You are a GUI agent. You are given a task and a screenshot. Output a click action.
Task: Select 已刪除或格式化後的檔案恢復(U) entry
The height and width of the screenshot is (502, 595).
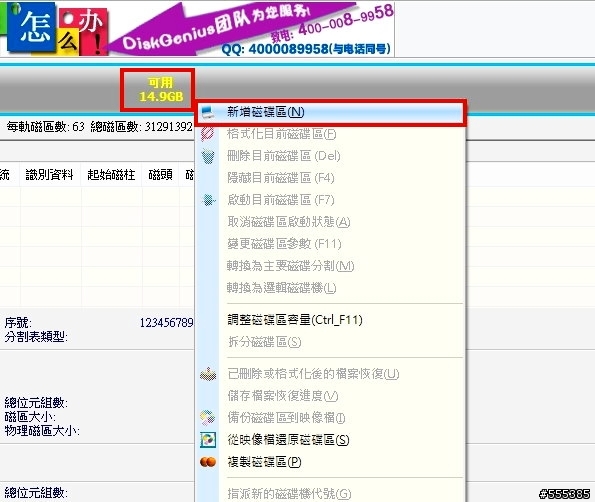313,374
